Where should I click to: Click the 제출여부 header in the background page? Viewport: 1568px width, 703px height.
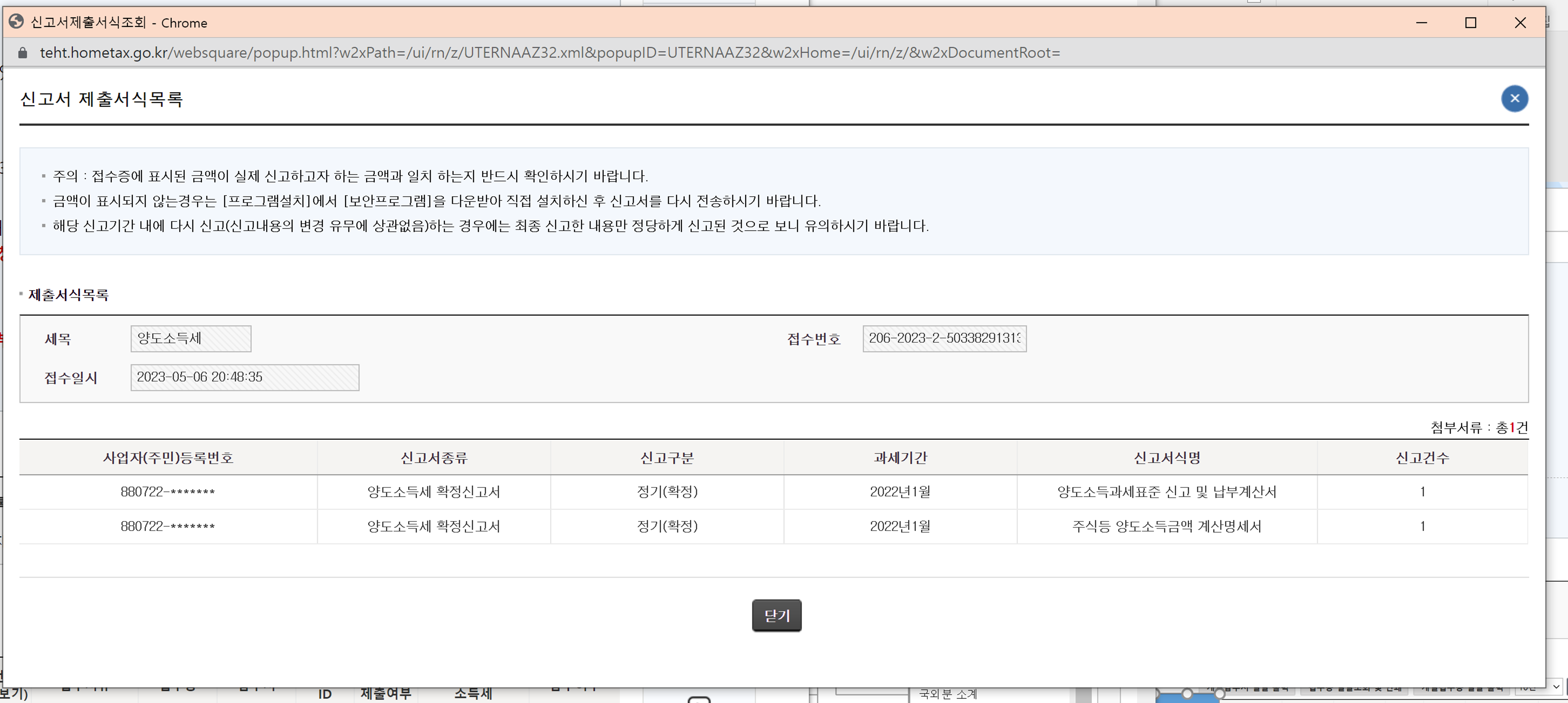[x=386, y=694]
